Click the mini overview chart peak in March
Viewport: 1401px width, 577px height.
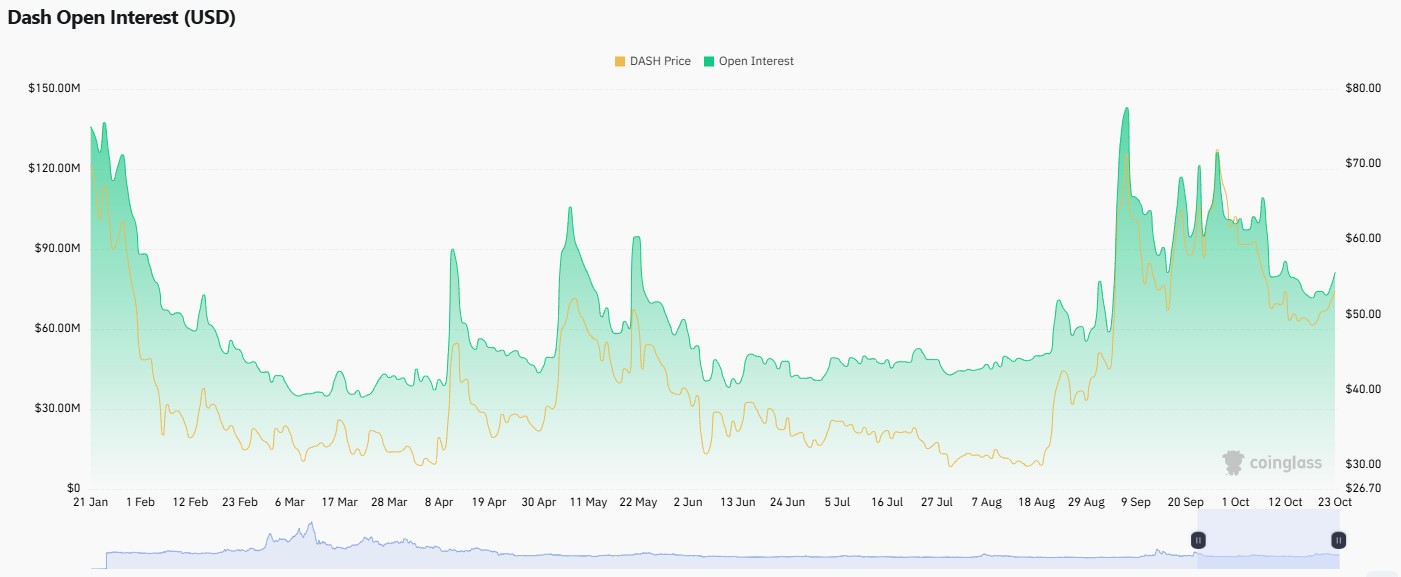pyautogui.click(x=311, y=524)
